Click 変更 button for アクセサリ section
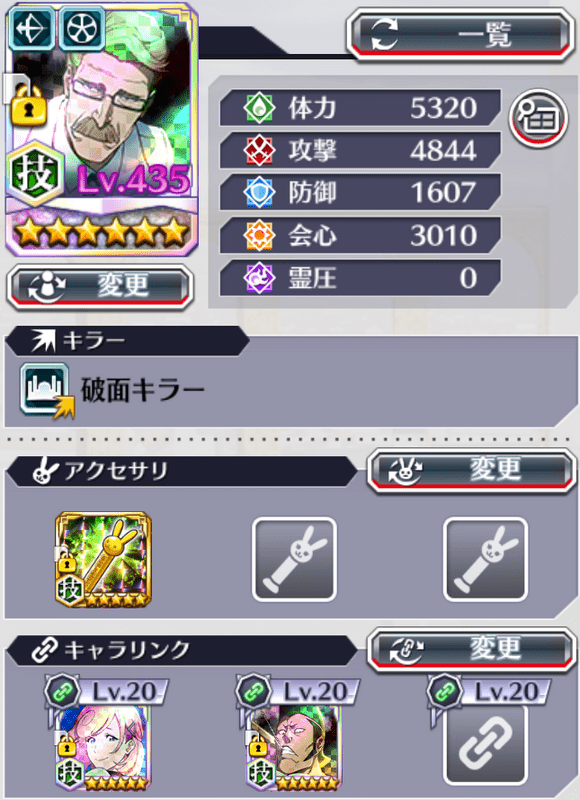 [x=471, y=470]
